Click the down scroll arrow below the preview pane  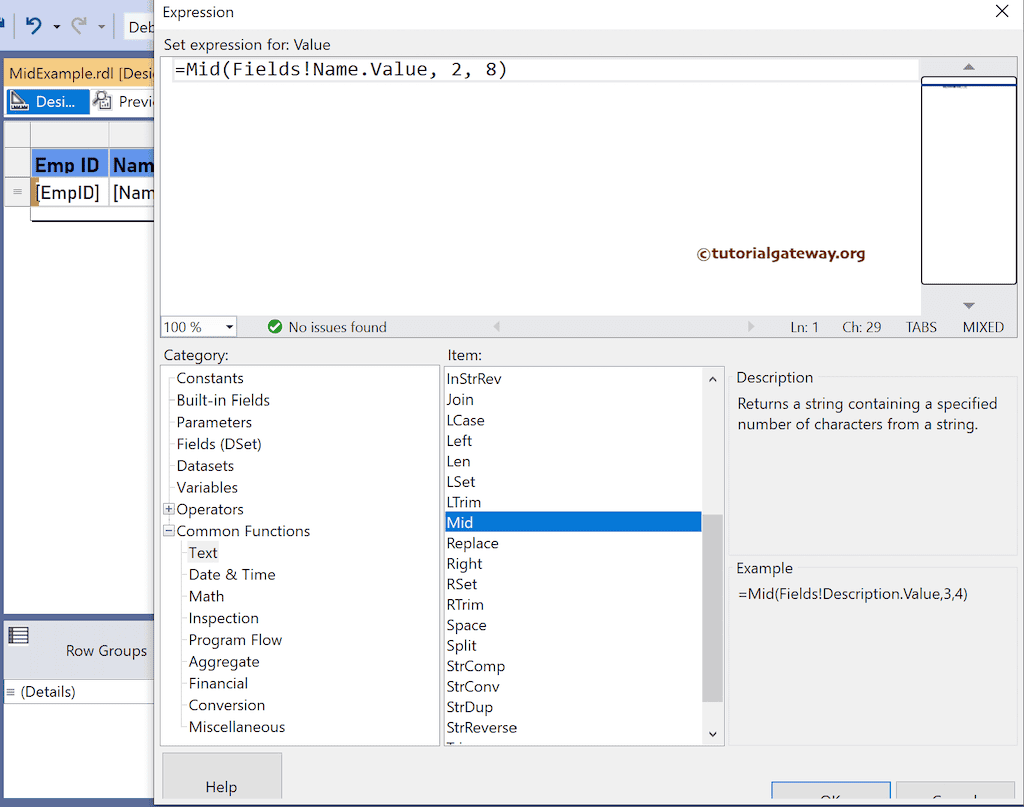point(967,304)
